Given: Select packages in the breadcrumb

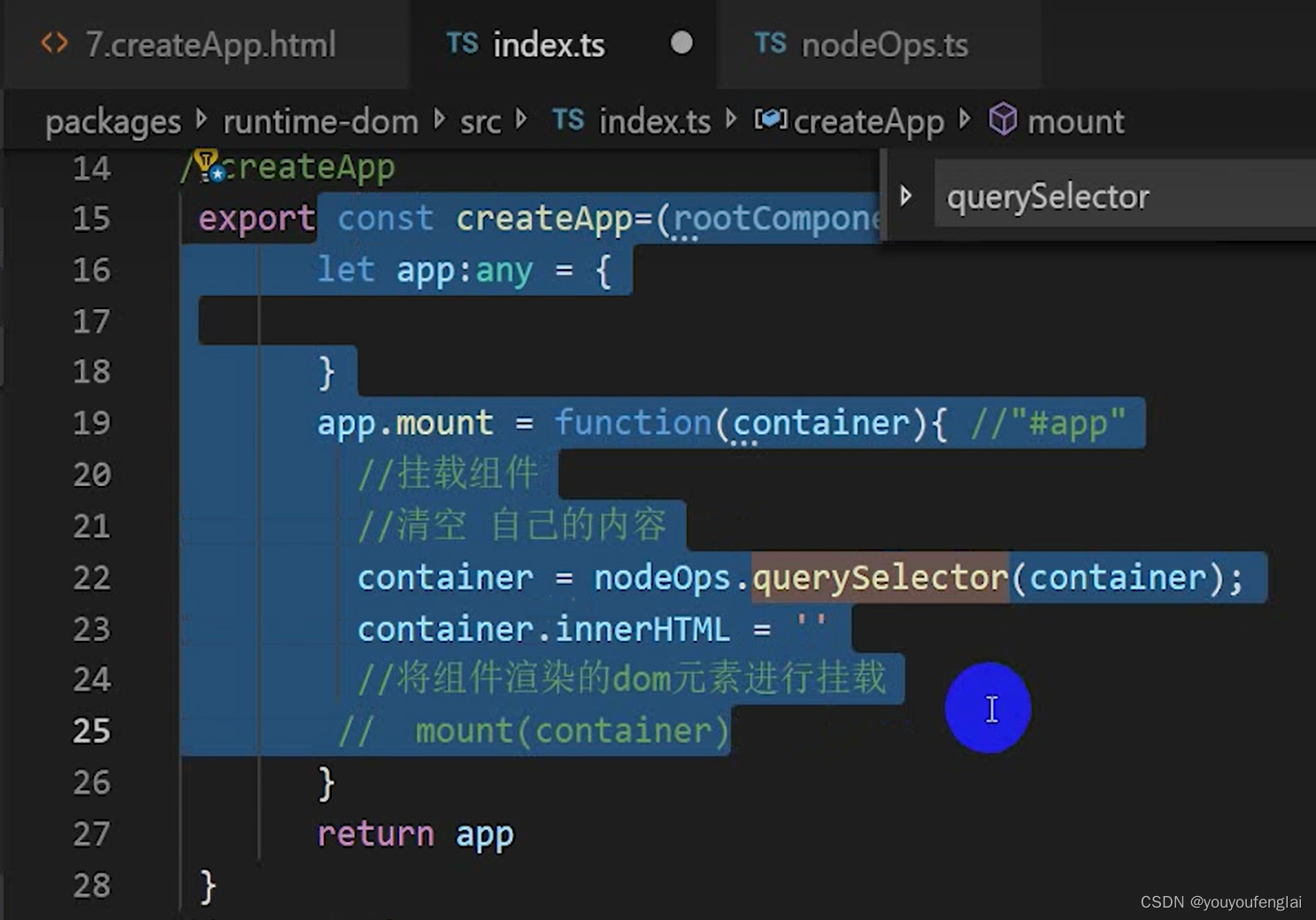Looking at the screenshot, I should tap(113, 121).
